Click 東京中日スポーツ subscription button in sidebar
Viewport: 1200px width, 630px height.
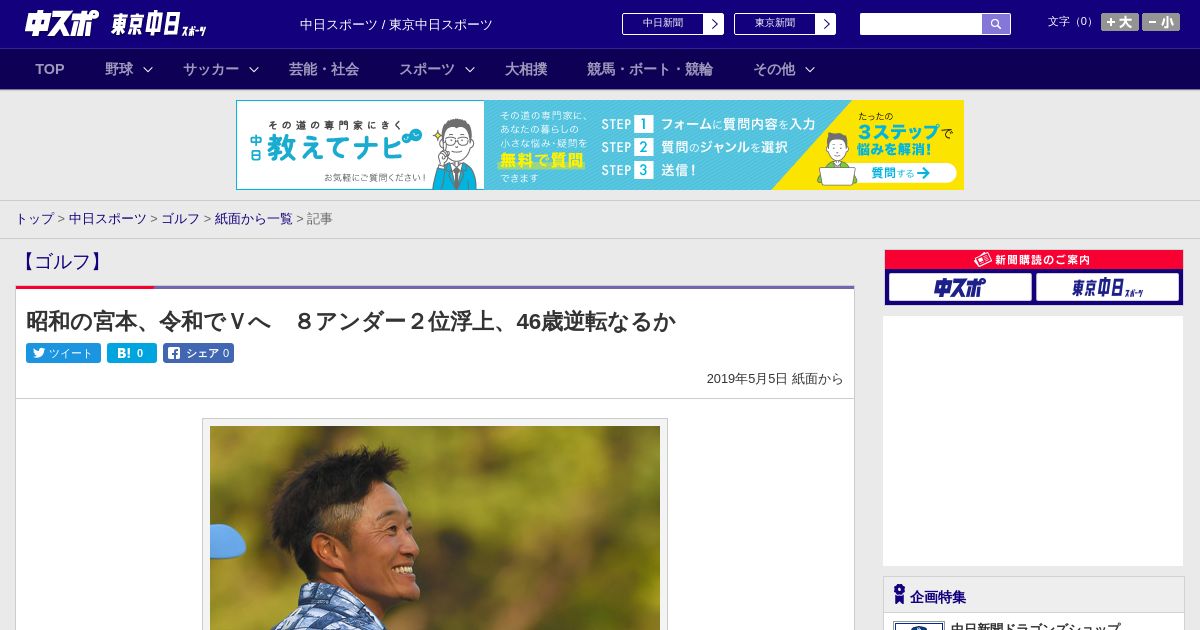(1107, 287)
